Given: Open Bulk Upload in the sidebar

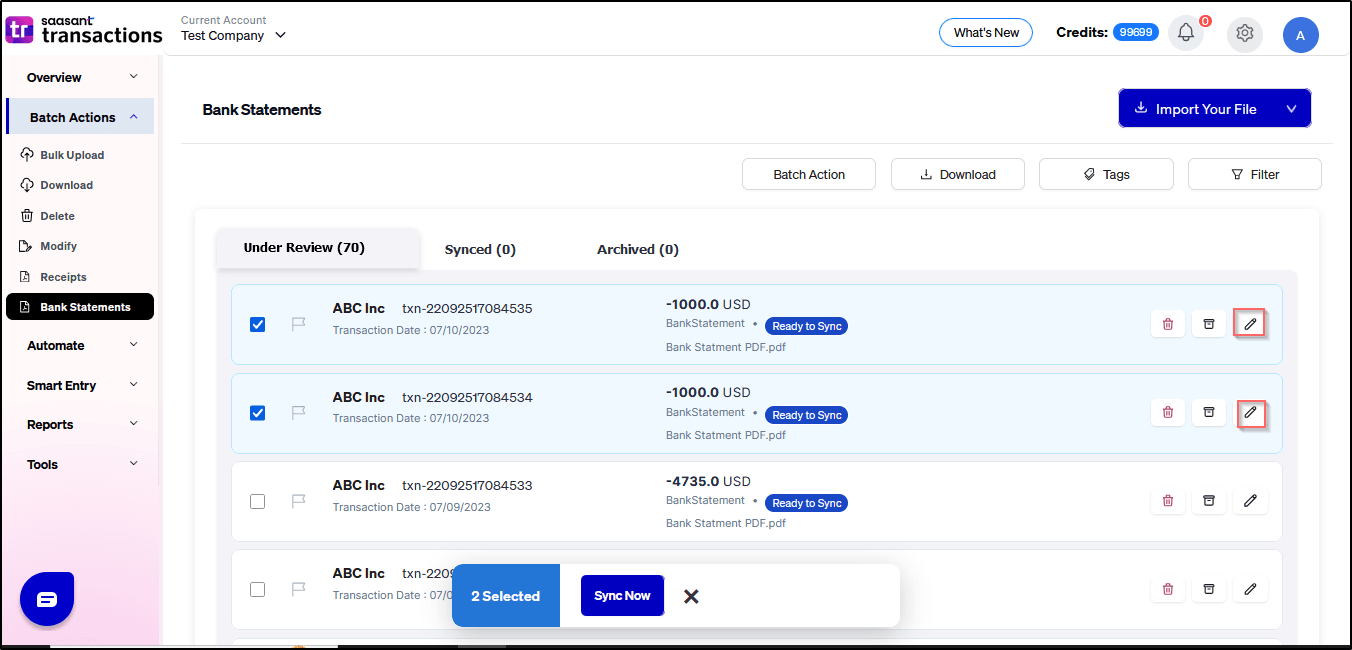Looking at the screenshot, I should [x=72, y=155].
